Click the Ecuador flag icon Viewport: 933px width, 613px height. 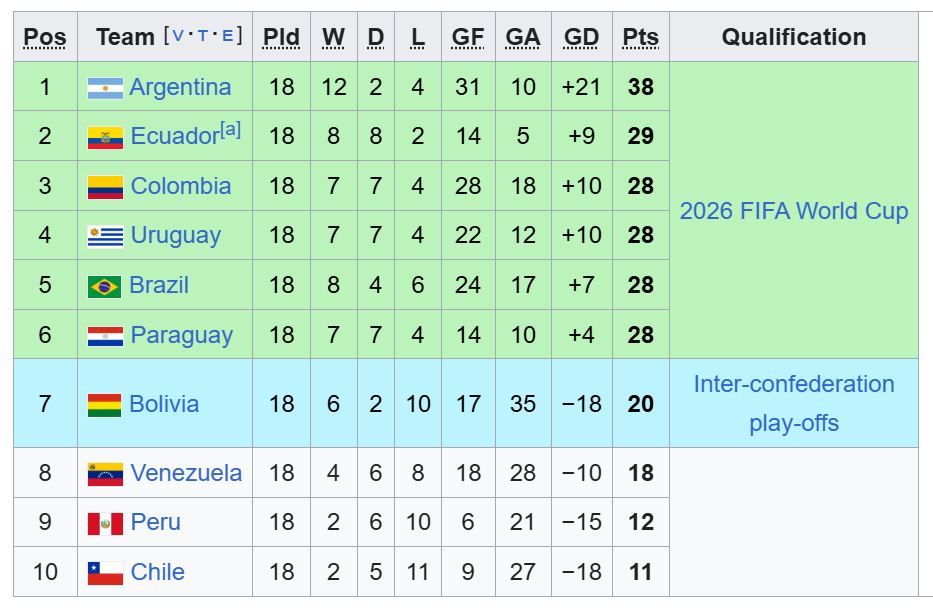coord(105,137)
